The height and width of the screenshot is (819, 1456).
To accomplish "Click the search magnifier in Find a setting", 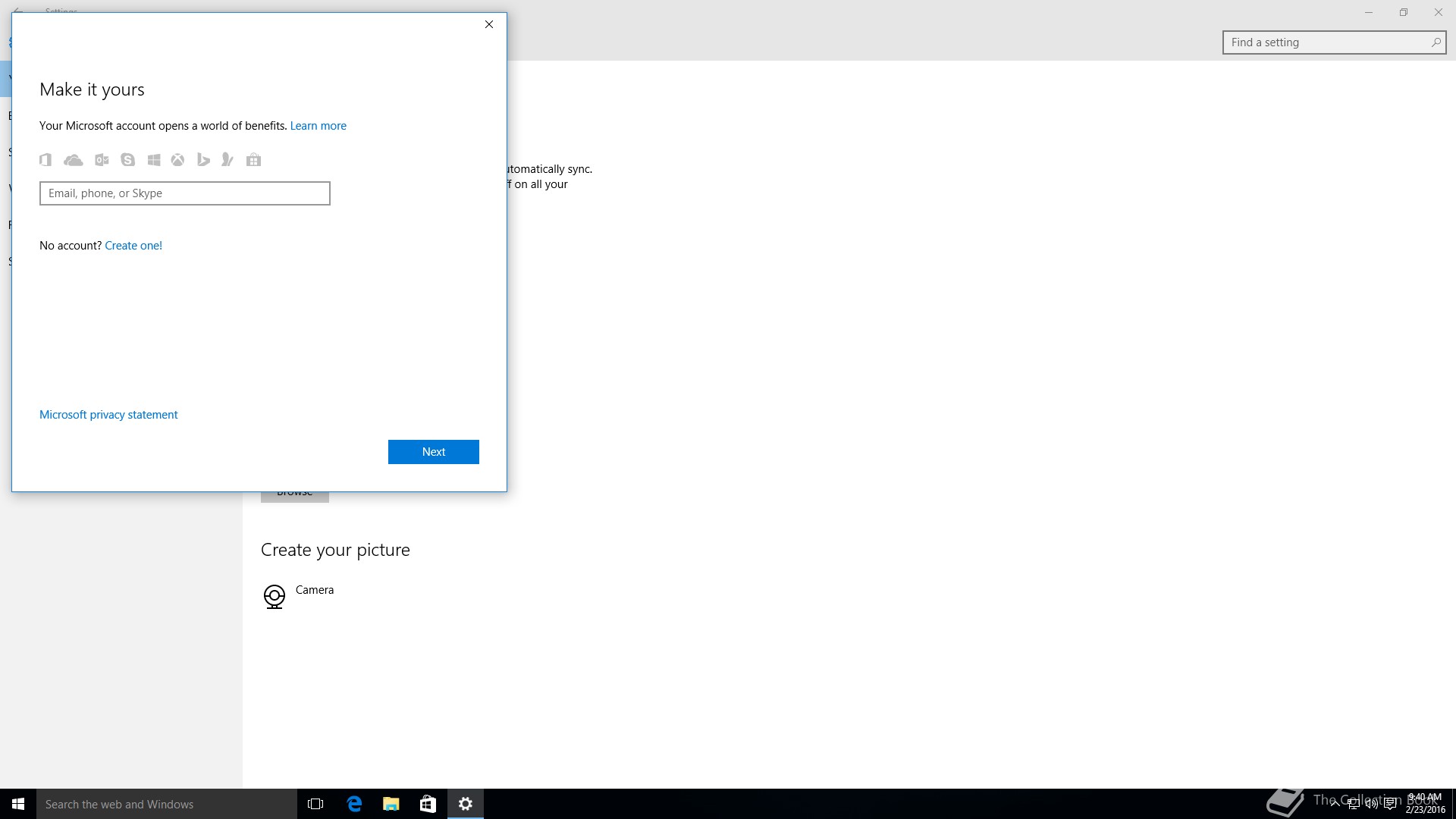I will pos(1436,42).
